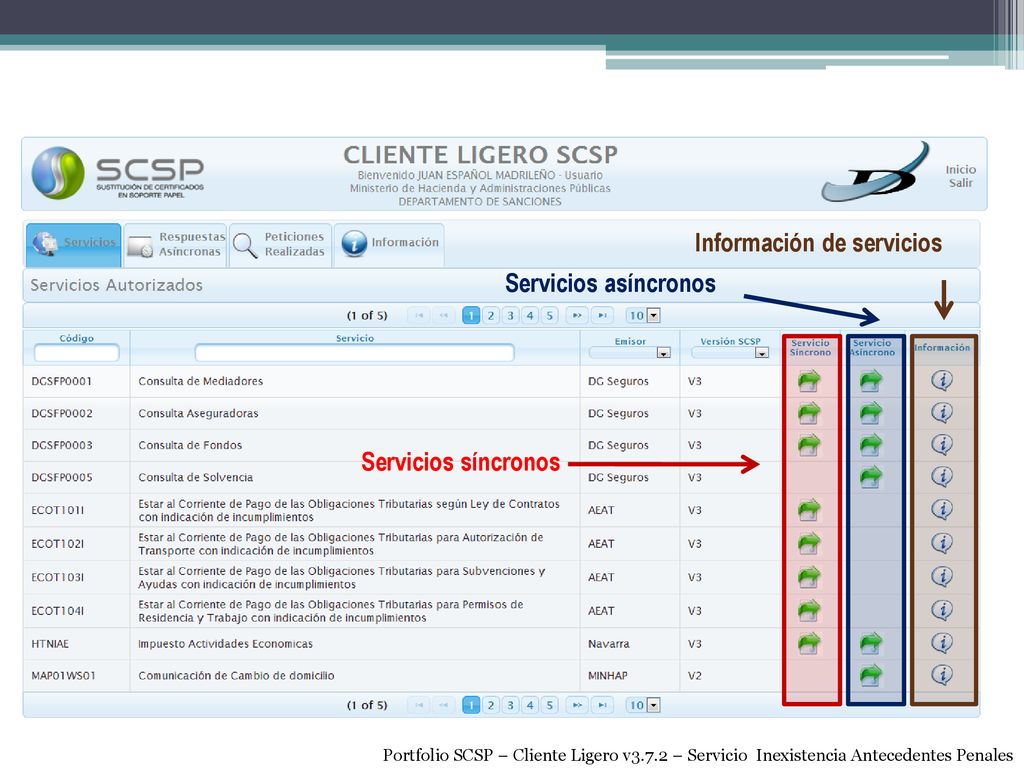Launch asynchronous service for DCSFP0001 Consulta de Mediadores
The height and width of the screenshot is (768, 1024).
coord(871,381)
